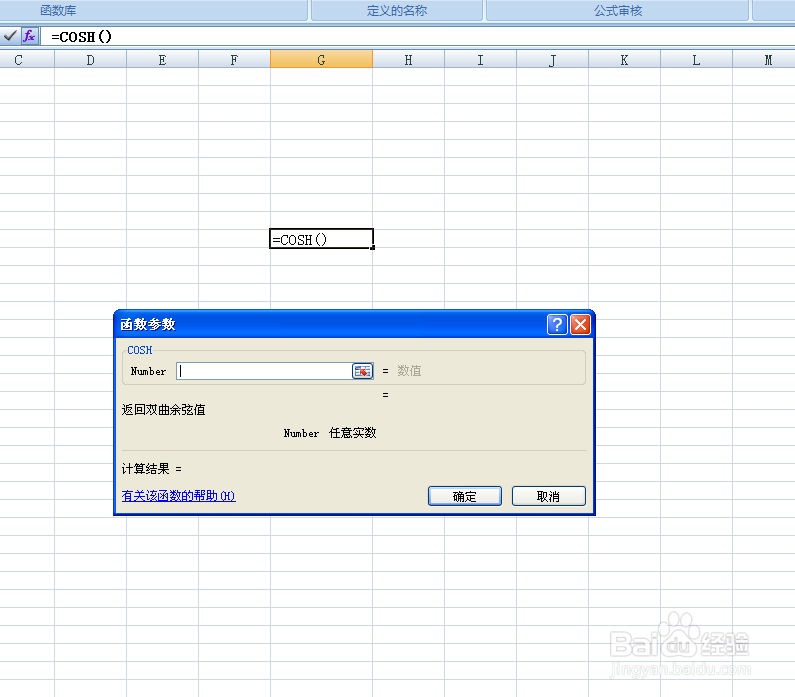Click the 任意实数 description text
The image size is (795, 697).
click(x=353, y=433)
